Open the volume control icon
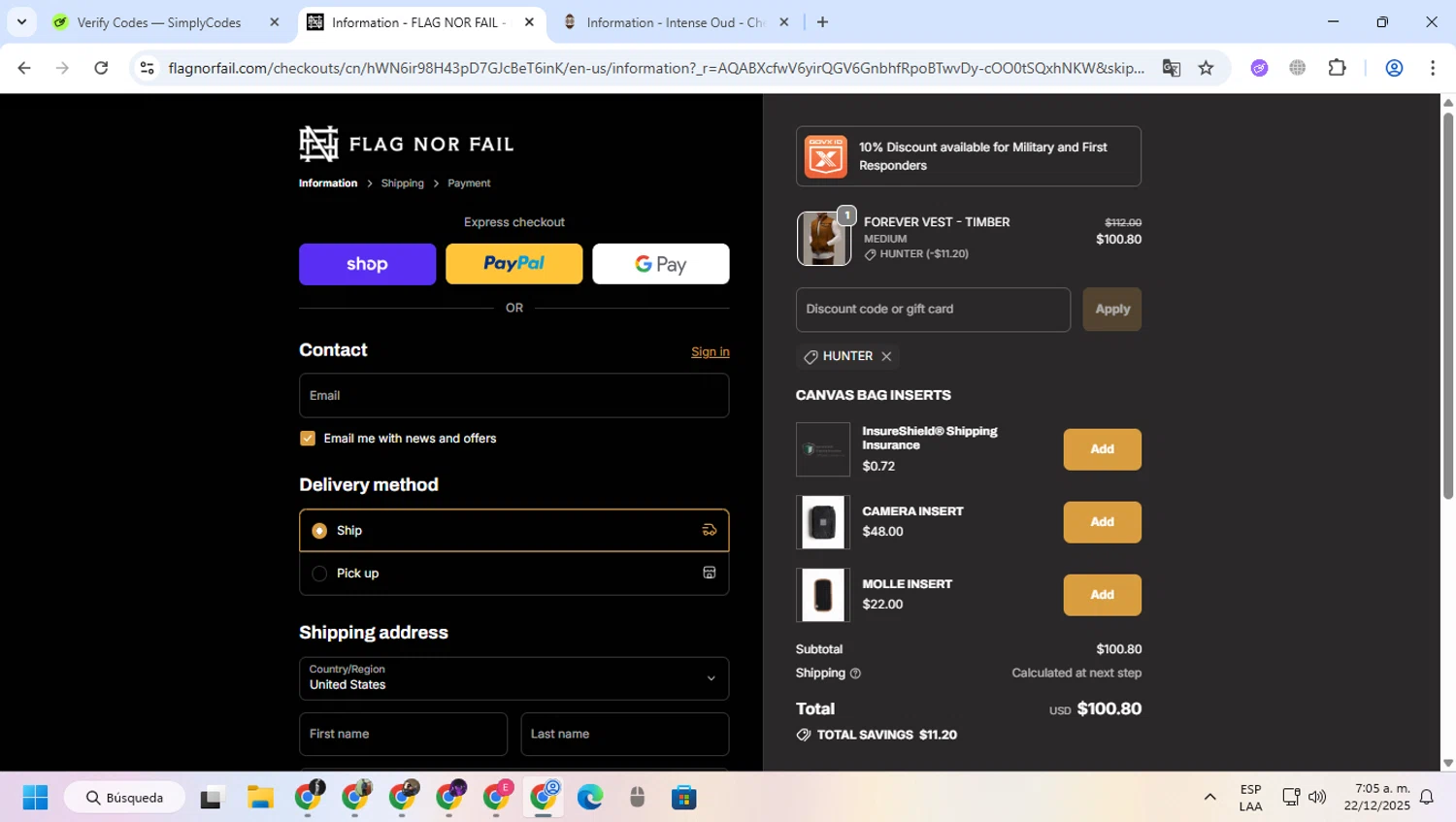The image size is (1456, 822). point(1317,798)
